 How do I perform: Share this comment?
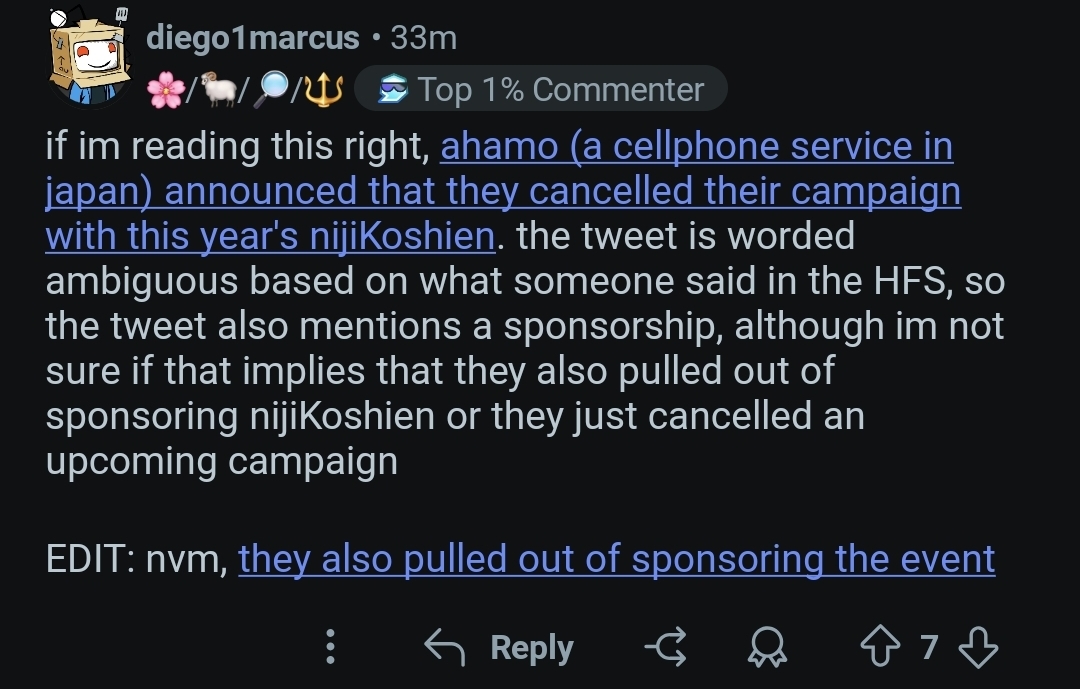click(x=665, y=648)
